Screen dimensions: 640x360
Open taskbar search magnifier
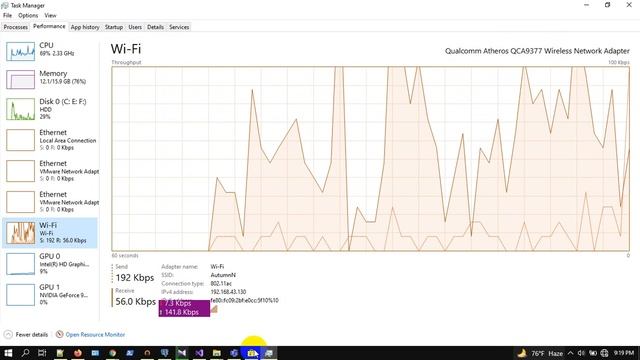pos(25,353)
